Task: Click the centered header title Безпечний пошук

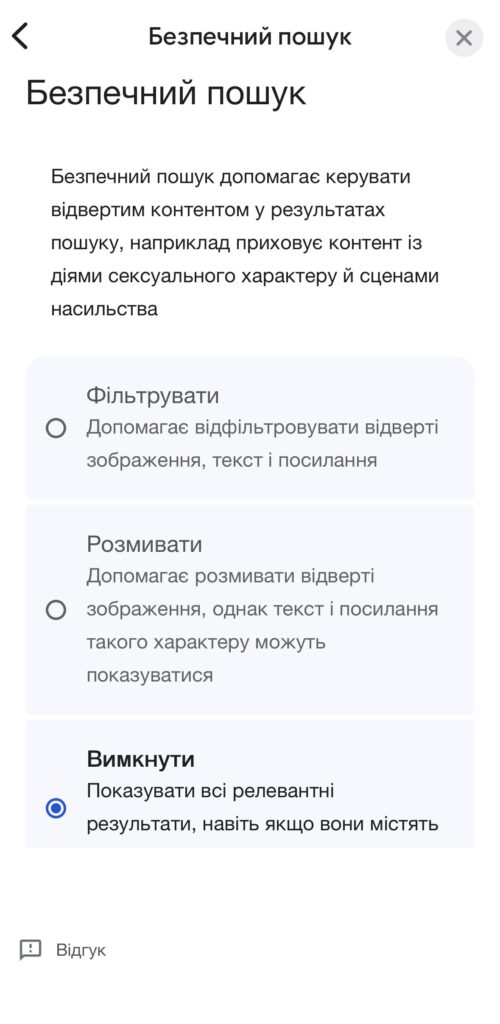Action: (250, 37)
